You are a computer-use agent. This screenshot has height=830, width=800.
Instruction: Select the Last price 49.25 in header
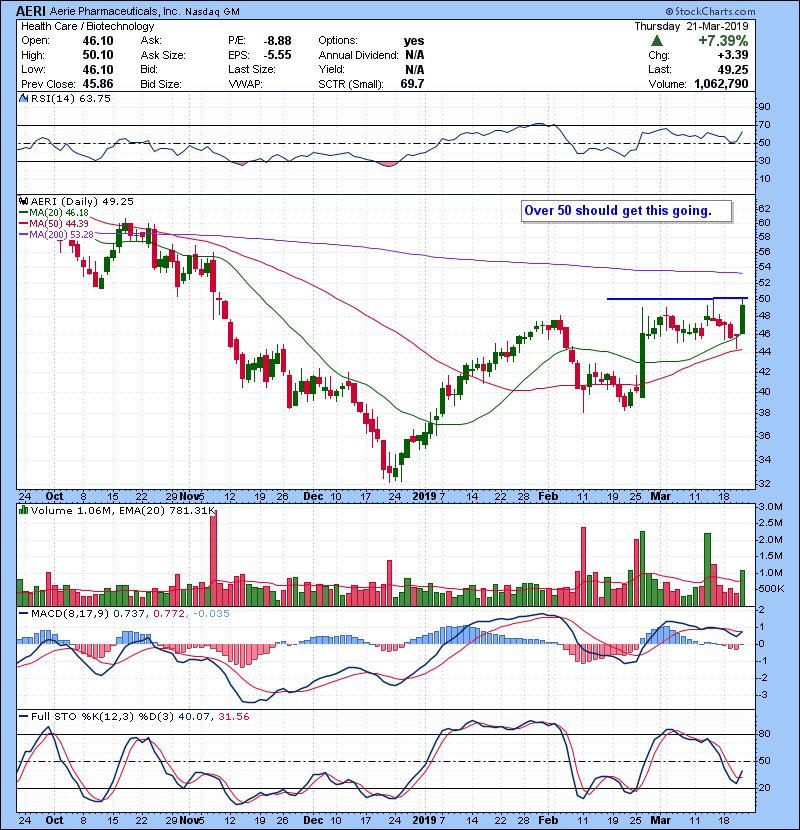pos(733,69)
